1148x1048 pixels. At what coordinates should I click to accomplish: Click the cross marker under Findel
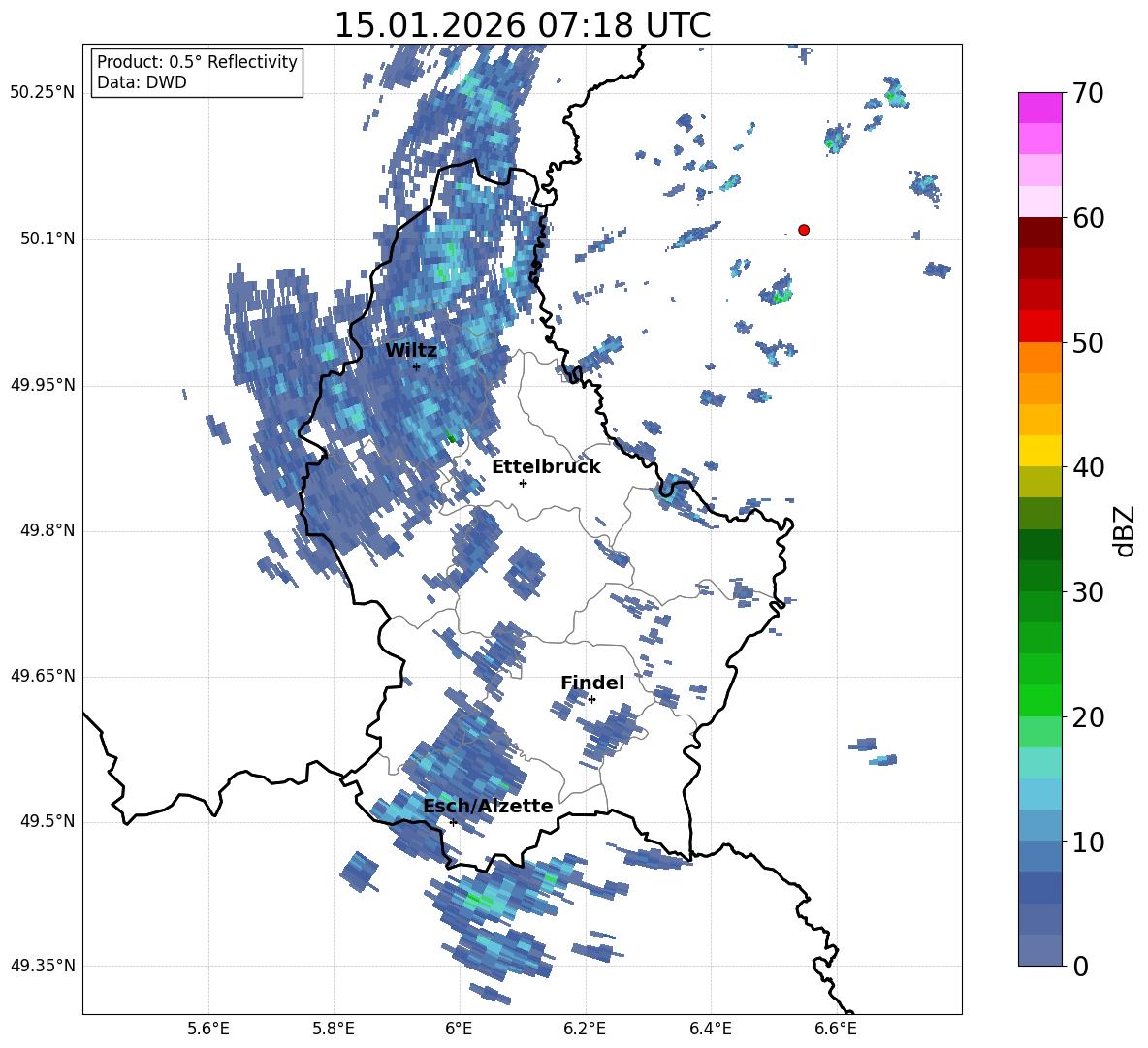tap(591, 700)
